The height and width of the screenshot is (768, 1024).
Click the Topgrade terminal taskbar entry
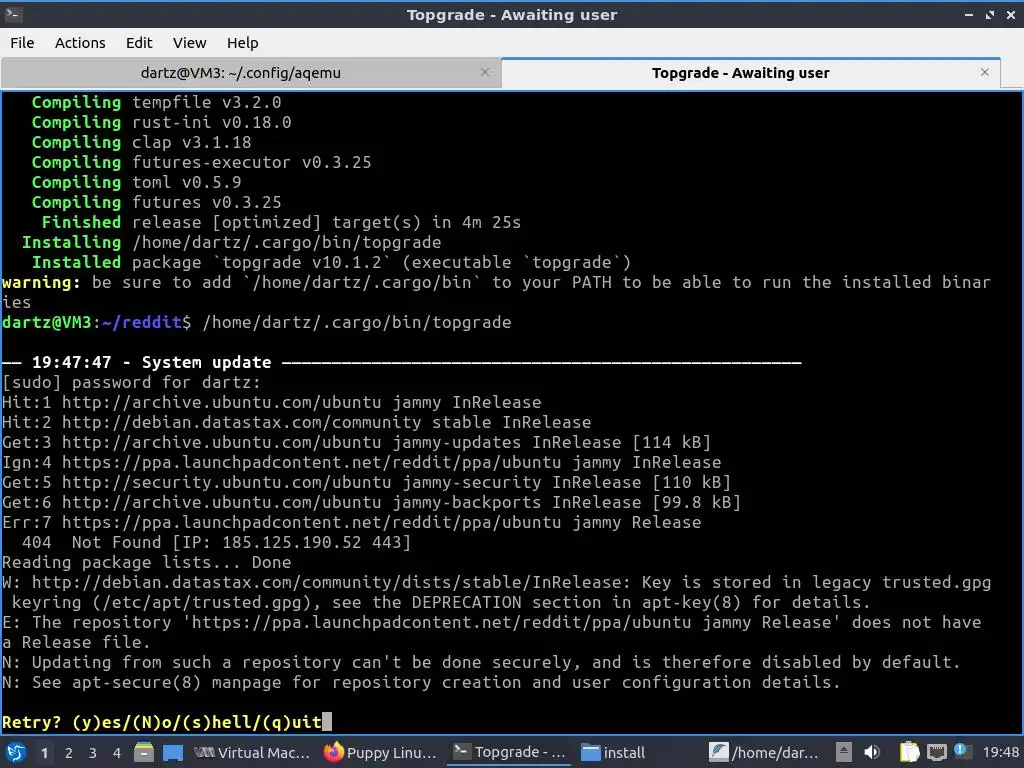pyautogui.click(x=509, y=753)
